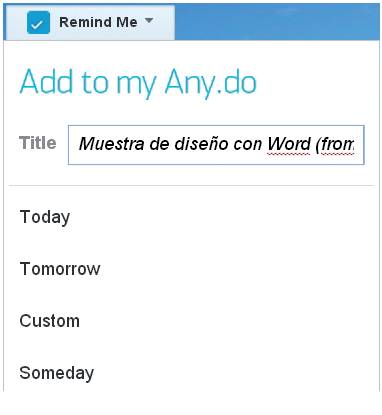Click the underlined '(from' text in title
The image size is (382, 415).
(x=334, y=145)
